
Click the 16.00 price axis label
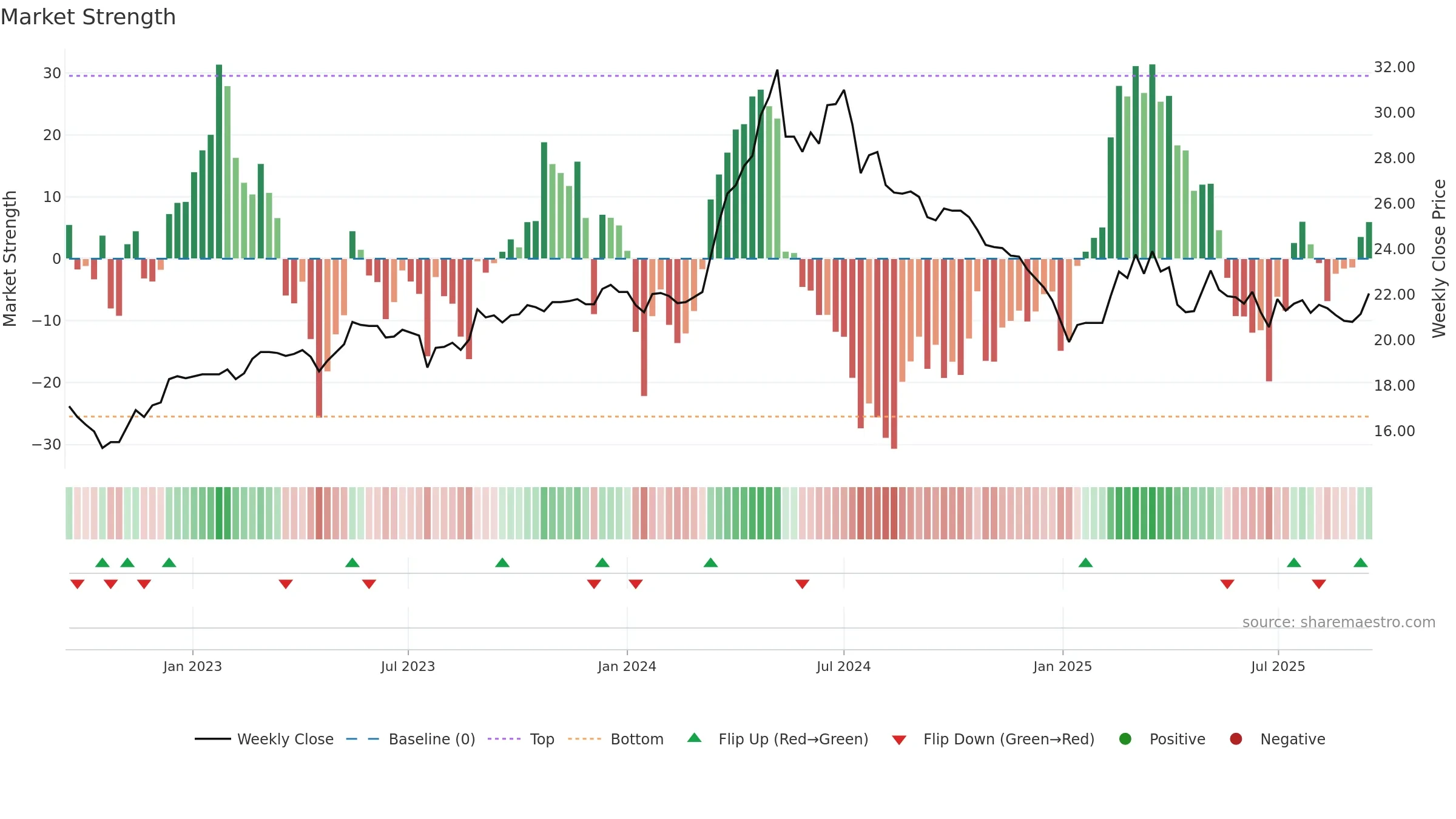point(1394,431)
